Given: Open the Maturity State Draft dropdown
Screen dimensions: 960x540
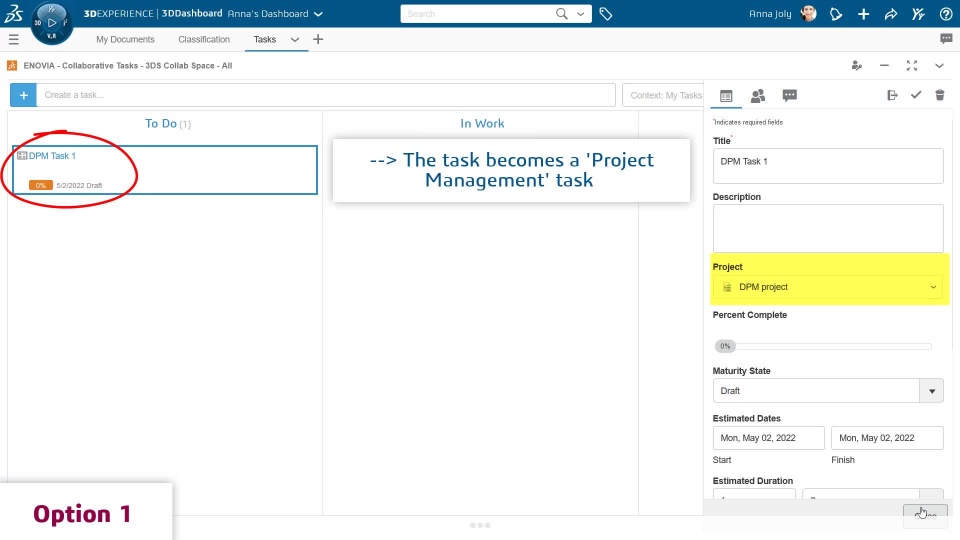Looking at the screenshot, I should (828, 391).
